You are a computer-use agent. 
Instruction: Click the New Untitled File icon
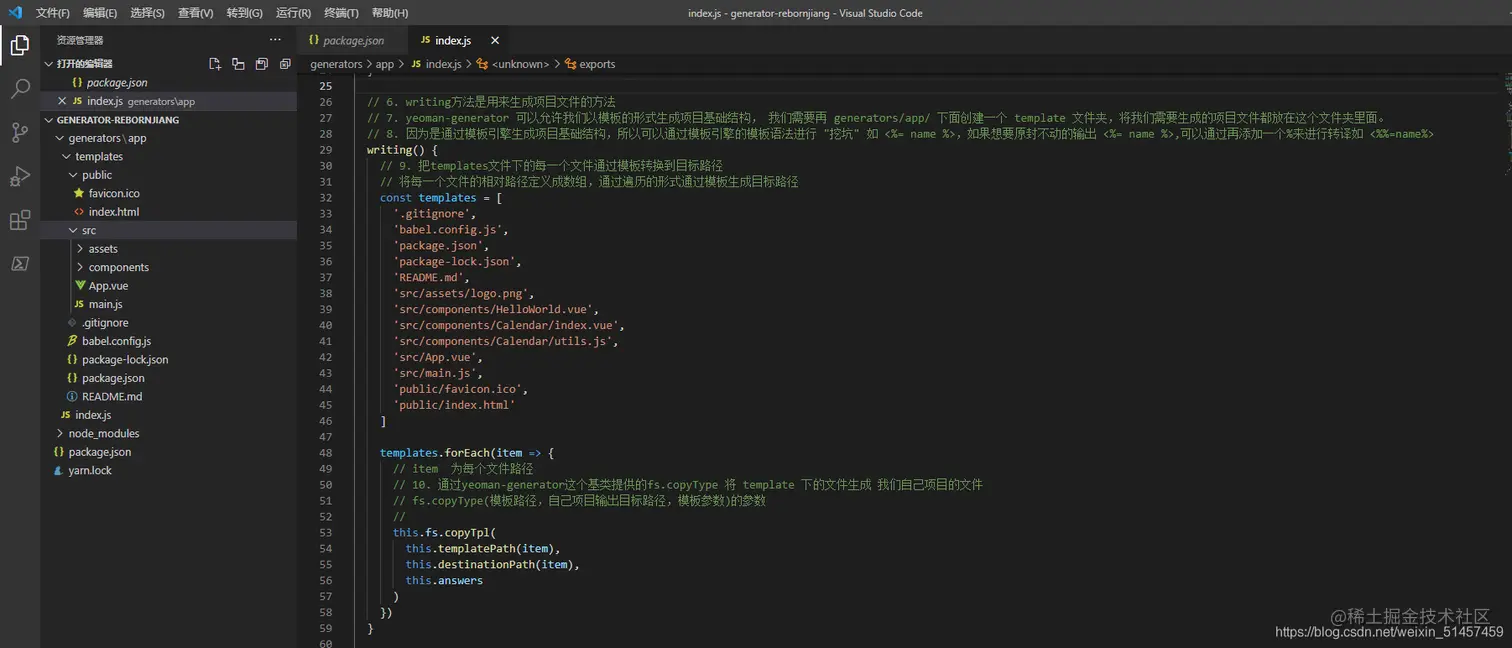point(214,64)
